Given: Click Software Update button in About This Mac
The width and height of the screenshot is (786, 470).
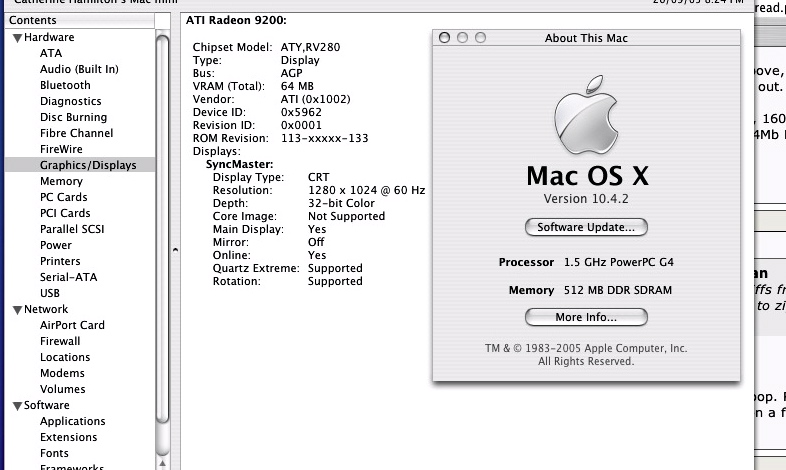Looking at the screenshot, I should click(586, 227).
